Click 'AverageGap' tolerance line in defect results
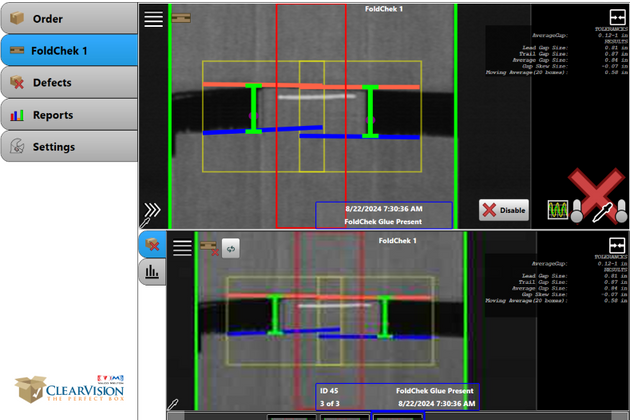The height and width of the screenshot is (420, 630). point(579,264)
